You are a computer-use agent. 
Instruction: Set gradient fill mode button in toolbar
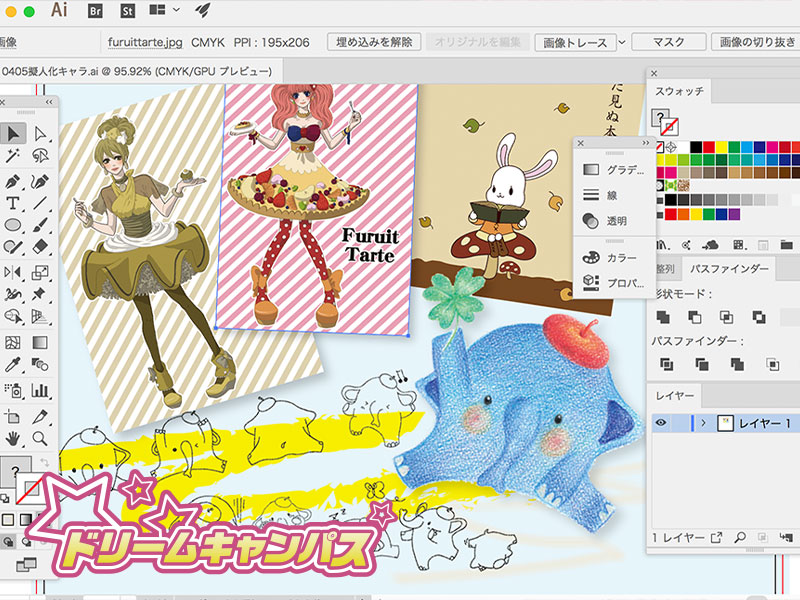coord(26,520)
